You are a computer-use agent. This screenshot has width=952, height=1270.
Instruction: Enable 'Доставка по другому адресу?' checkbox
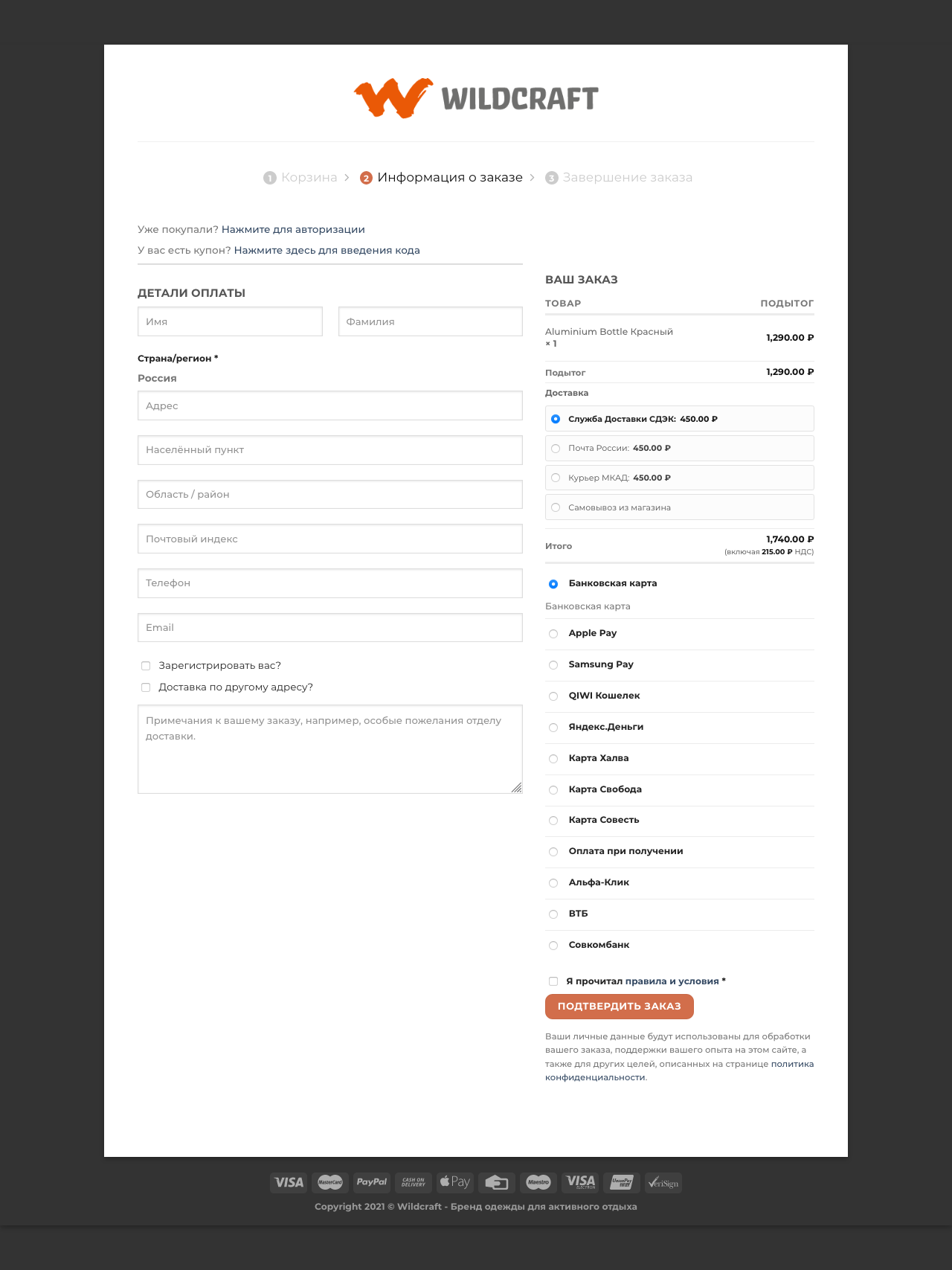(x=146, y=687)
